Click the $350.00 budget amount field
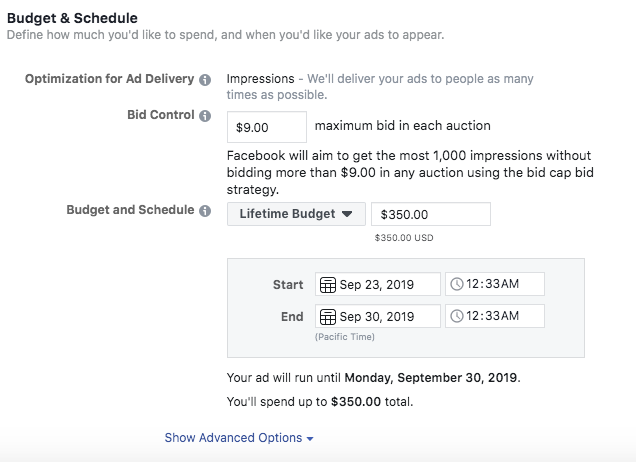The width and height of the screenshot is (636, 462). pyautogui.click(x=431, y=214)
